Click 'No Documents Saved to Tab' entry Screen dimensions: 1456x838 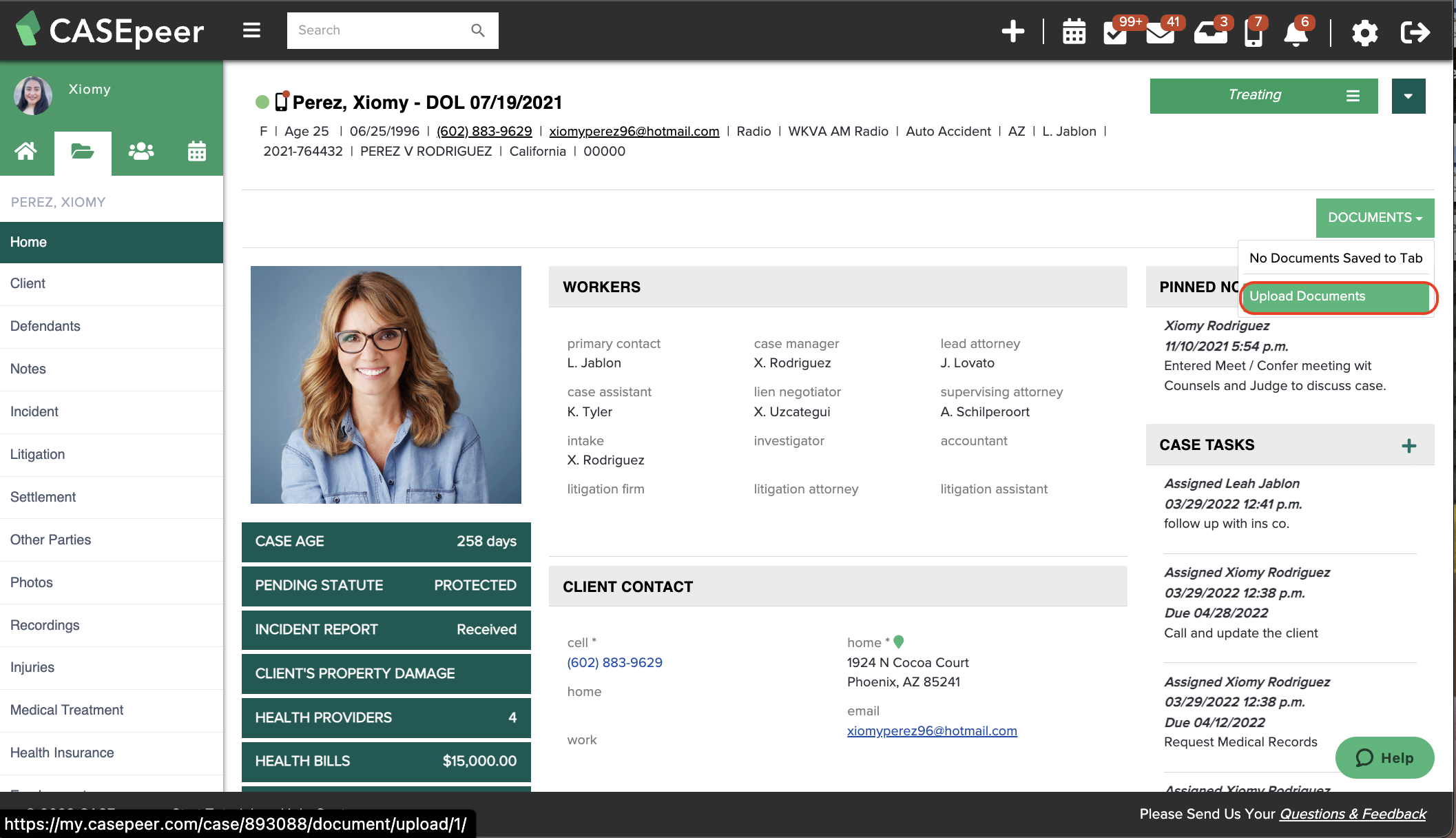1335,258
